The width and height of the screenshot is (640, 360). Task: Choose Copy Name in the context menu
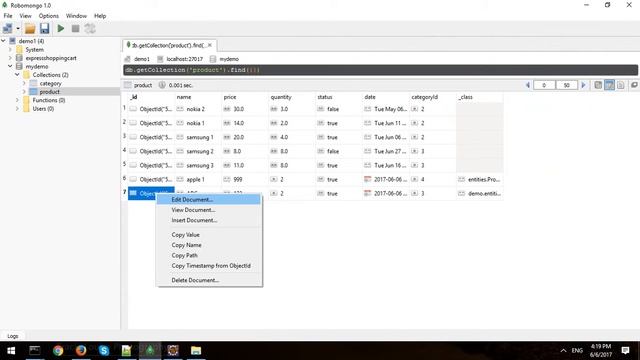[x=209, y=245]
